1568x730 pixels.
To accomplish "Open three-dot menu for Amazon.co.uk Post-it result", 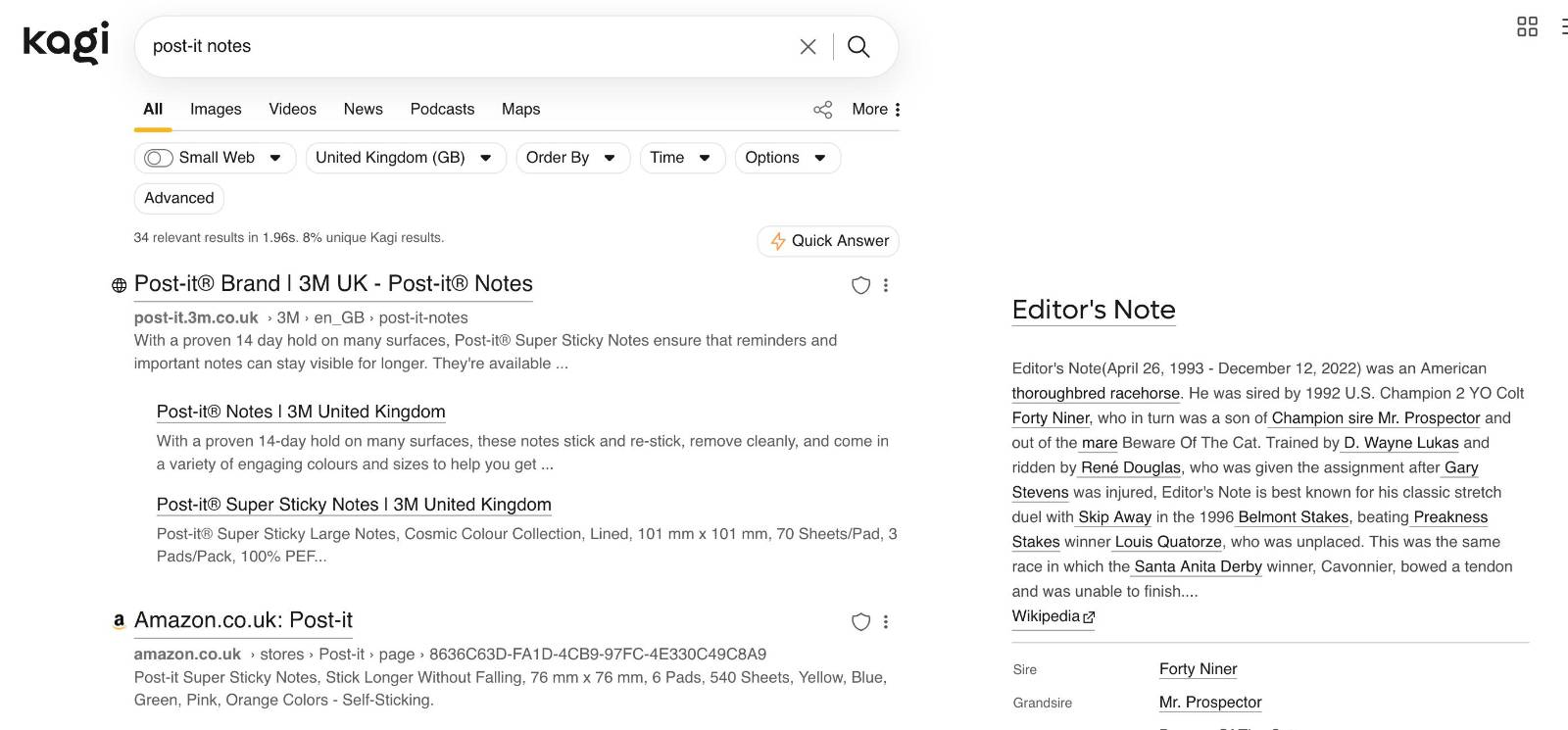I will [x=886, y=621].
